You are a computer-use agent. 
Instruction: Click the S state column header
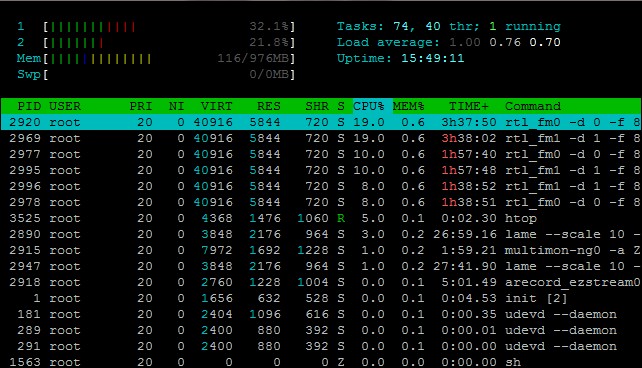[341, 106]
